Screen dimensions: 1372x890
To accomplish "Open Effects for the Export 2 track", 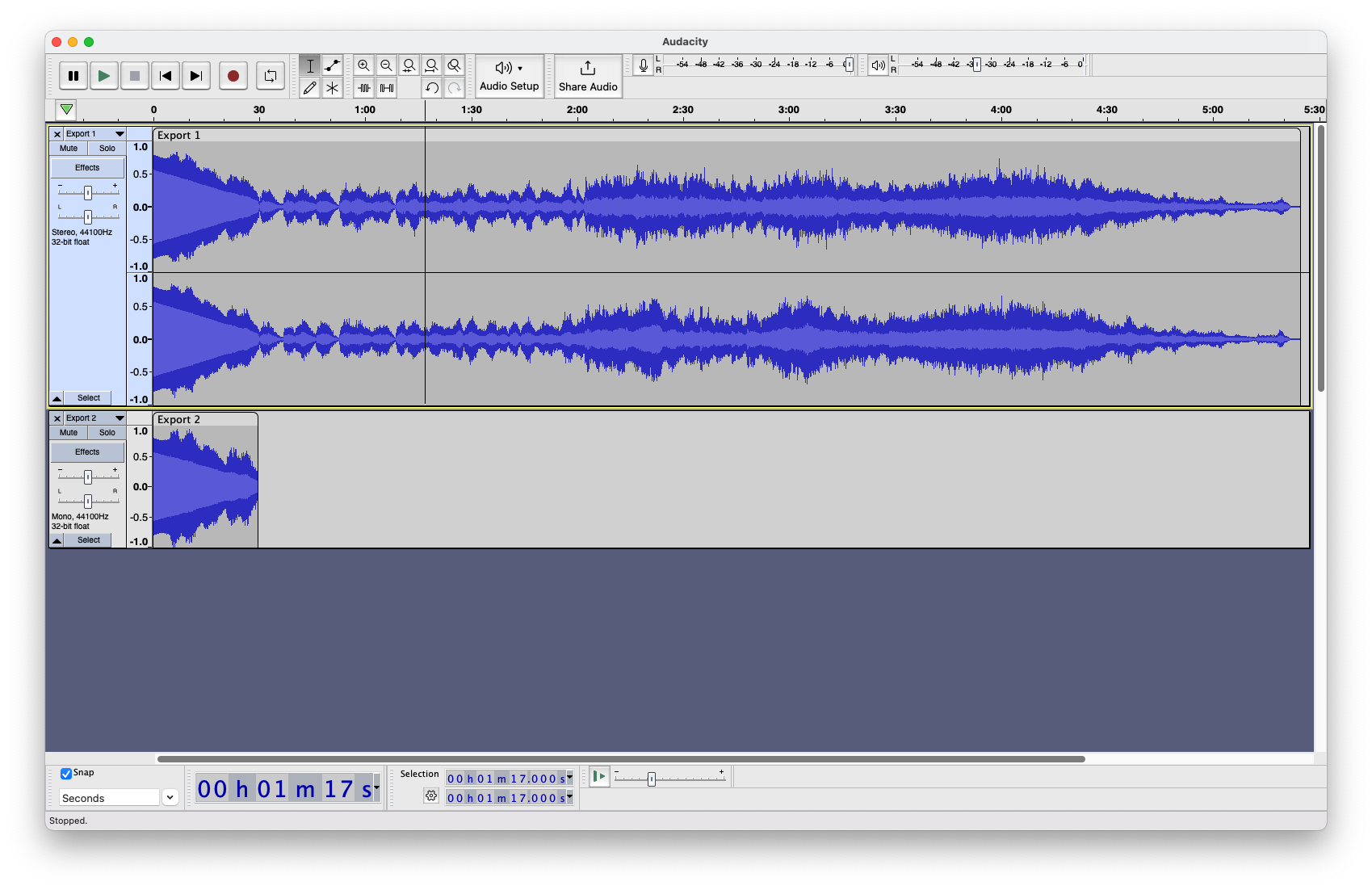I will (86, 451).
